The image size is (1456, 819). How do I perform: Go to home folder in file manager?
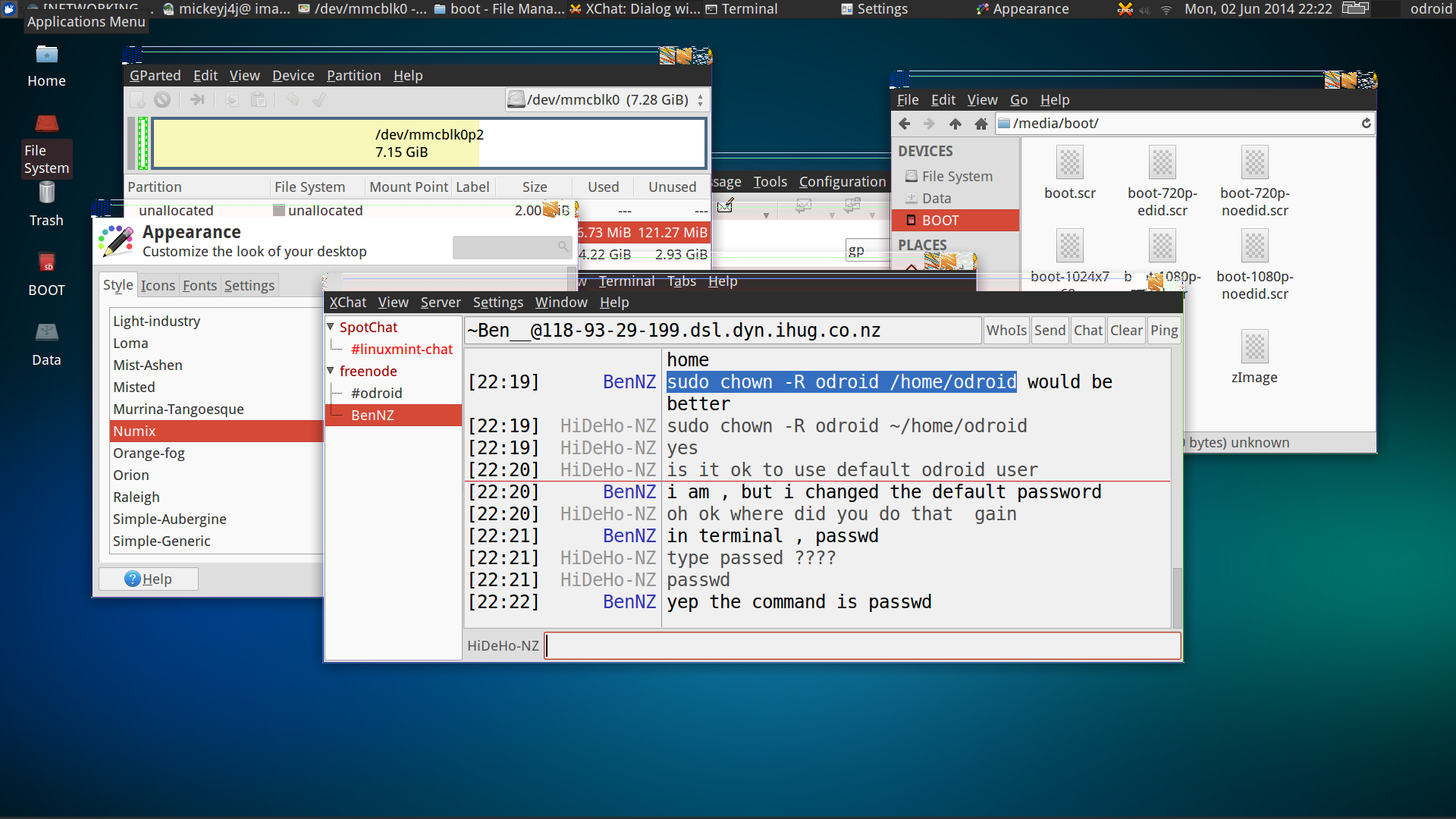click(981, 124)
